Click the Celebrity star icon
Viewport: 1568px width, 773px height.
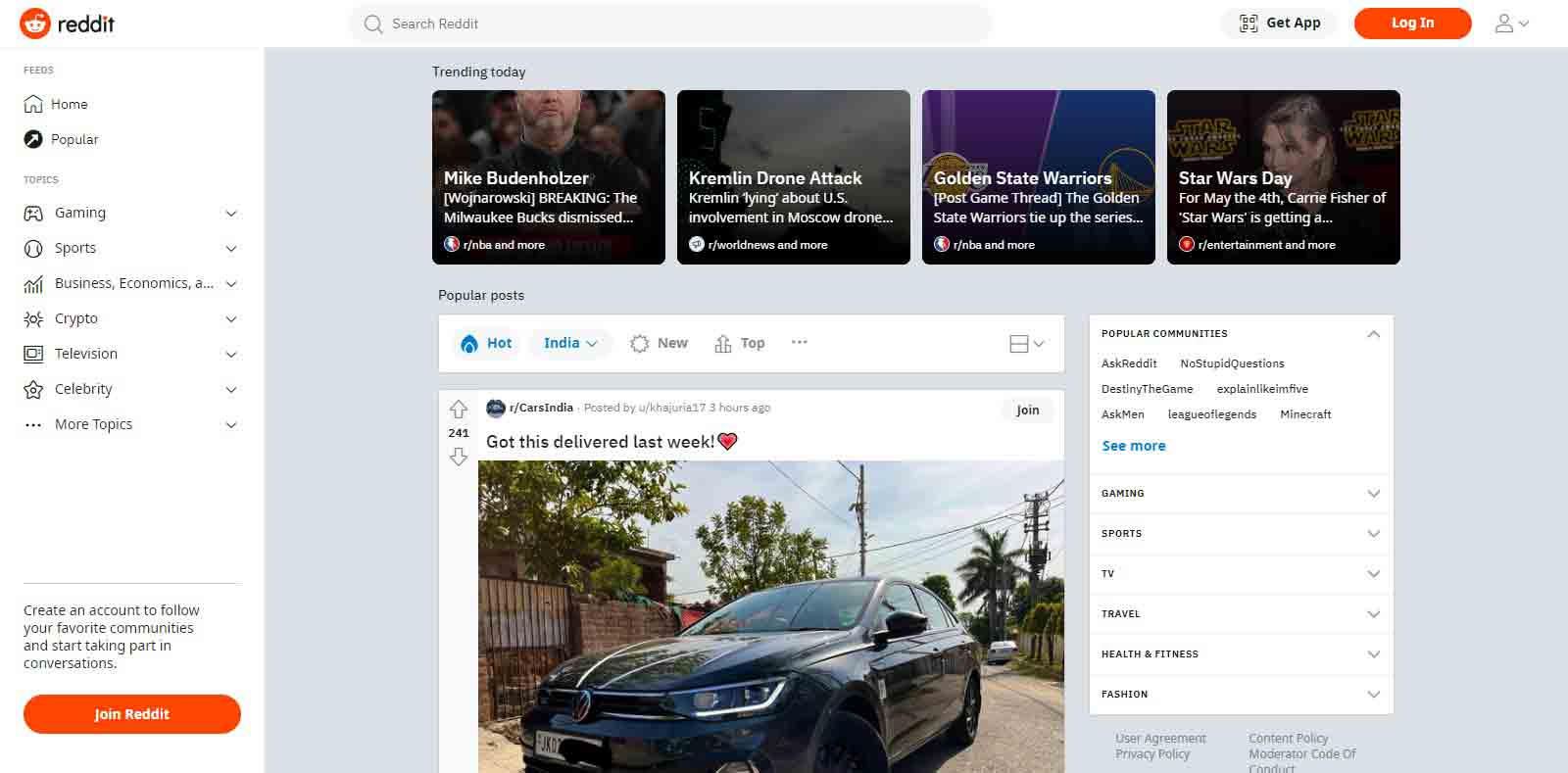[33, 389]
